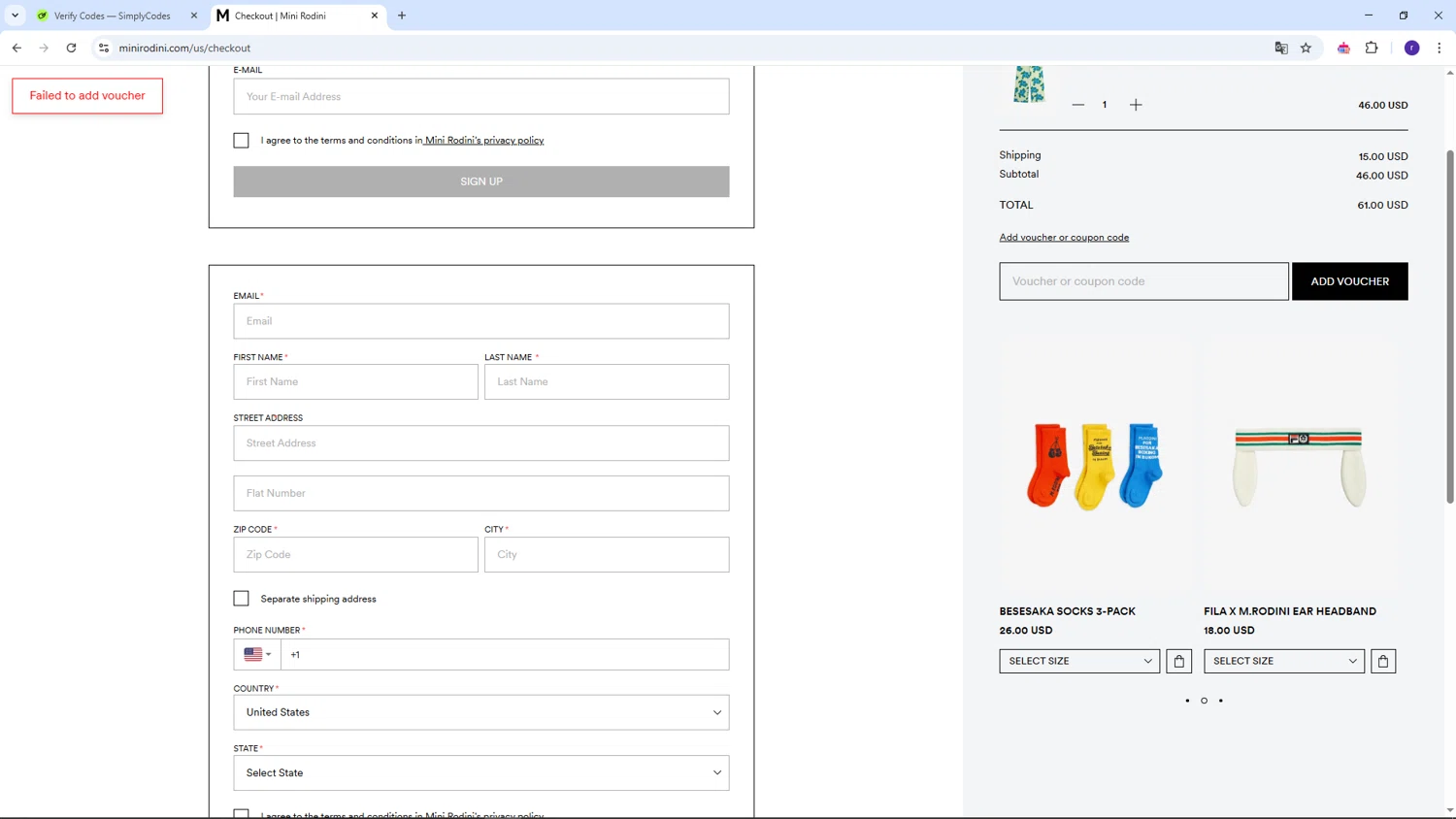Add Besesaka Socks 3-Pack to bag
The image size is (1456, 819).
(1179, 661)
